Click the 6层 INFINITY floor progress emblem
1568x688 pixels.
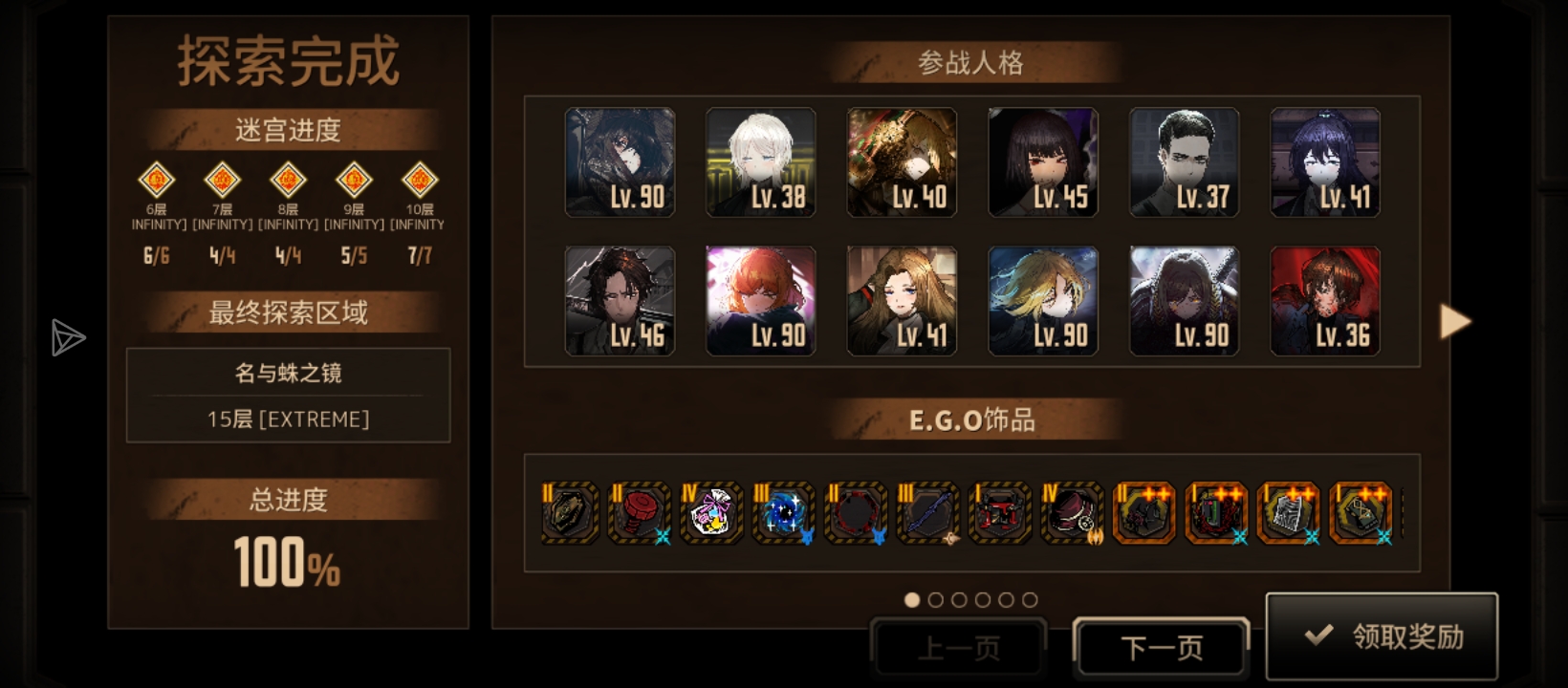point(157,180)
